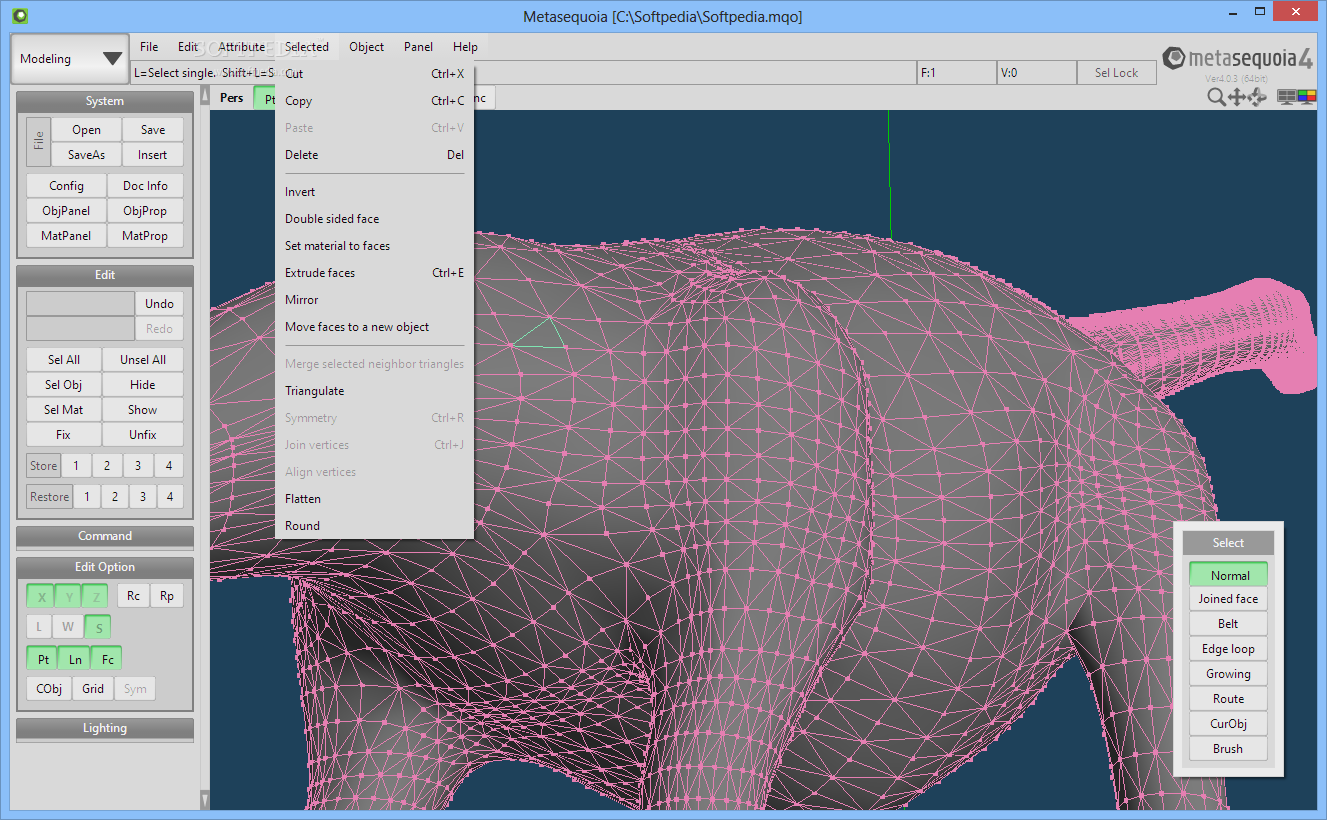The image size is (1327, 820).
Task: Click the Unfix button
Action: click(143, 435)
